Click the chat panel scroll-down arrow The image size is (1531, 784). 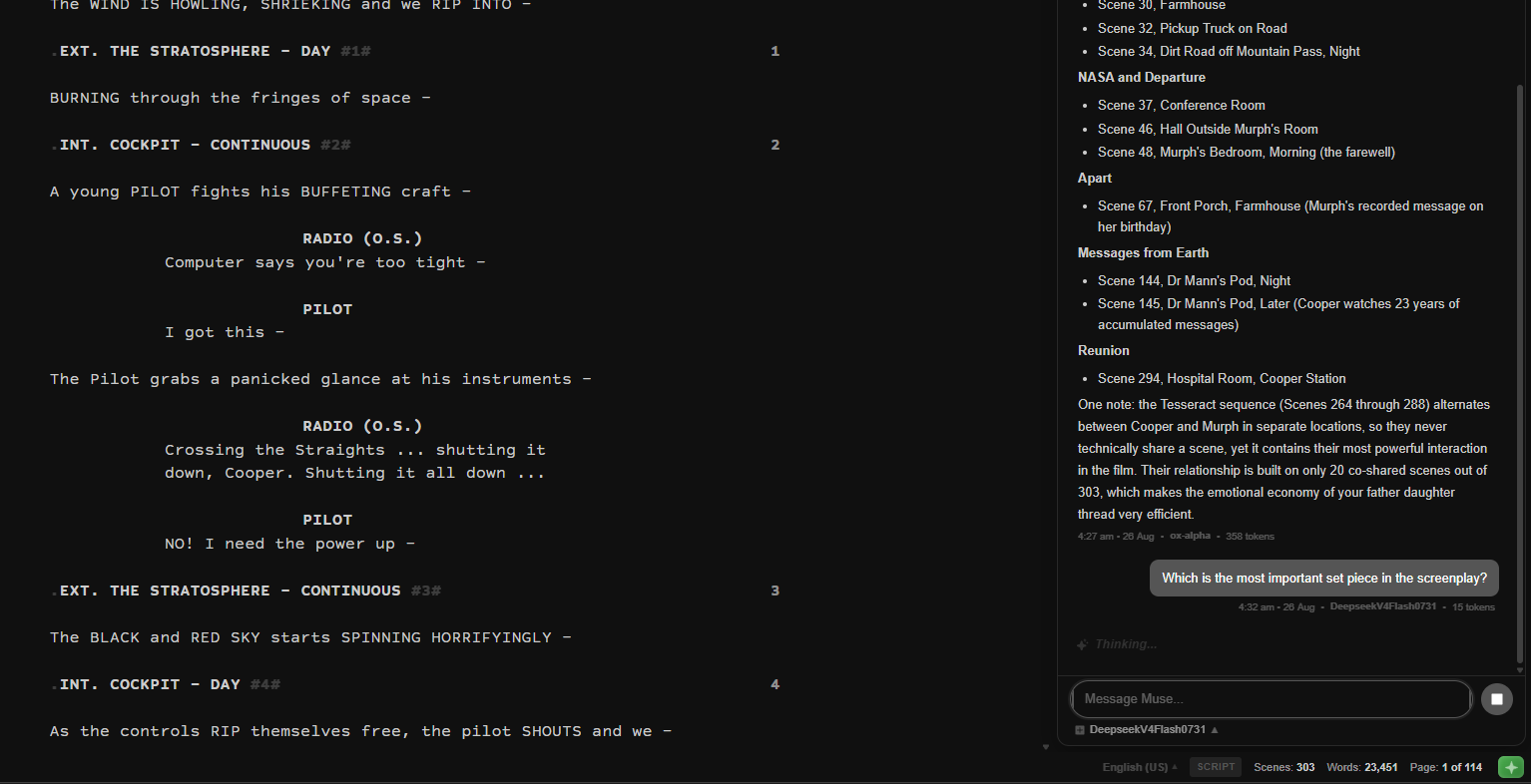tap(1520, 670)
